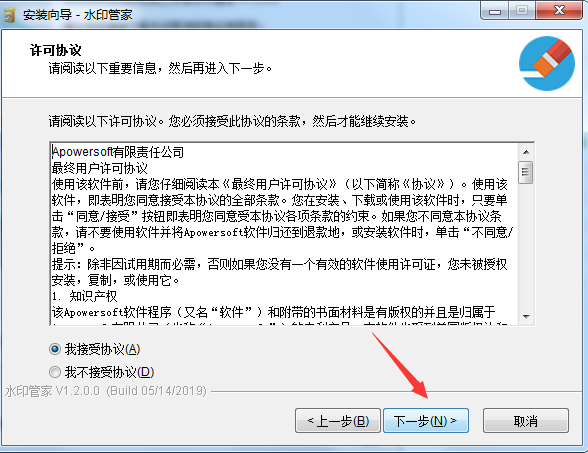Click the 许可协议 page heading
Image resolution: width=588 pixels, height=453 pixels.
pyautogui.click(x=56, y=50)
